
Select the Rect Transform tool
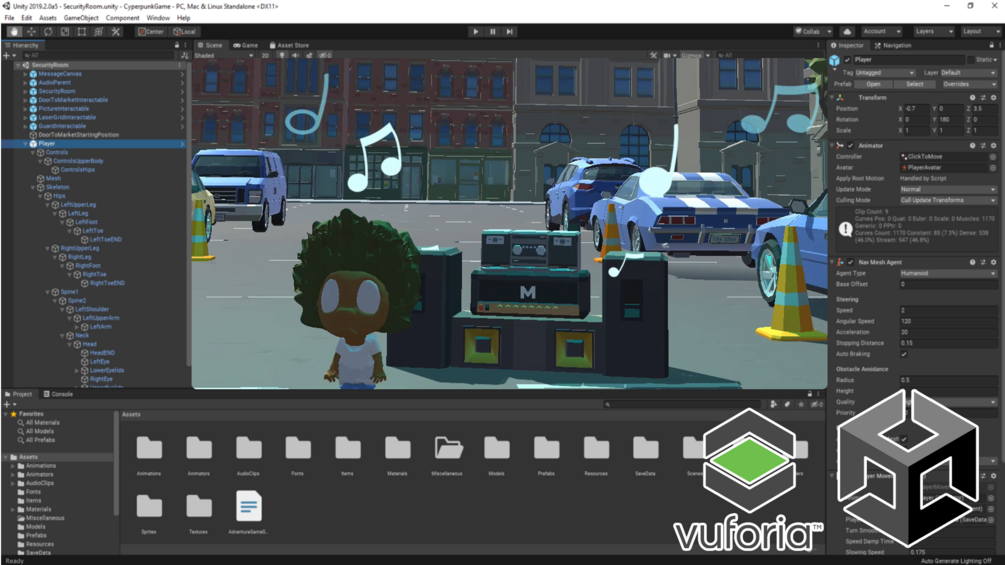[81, 31]
